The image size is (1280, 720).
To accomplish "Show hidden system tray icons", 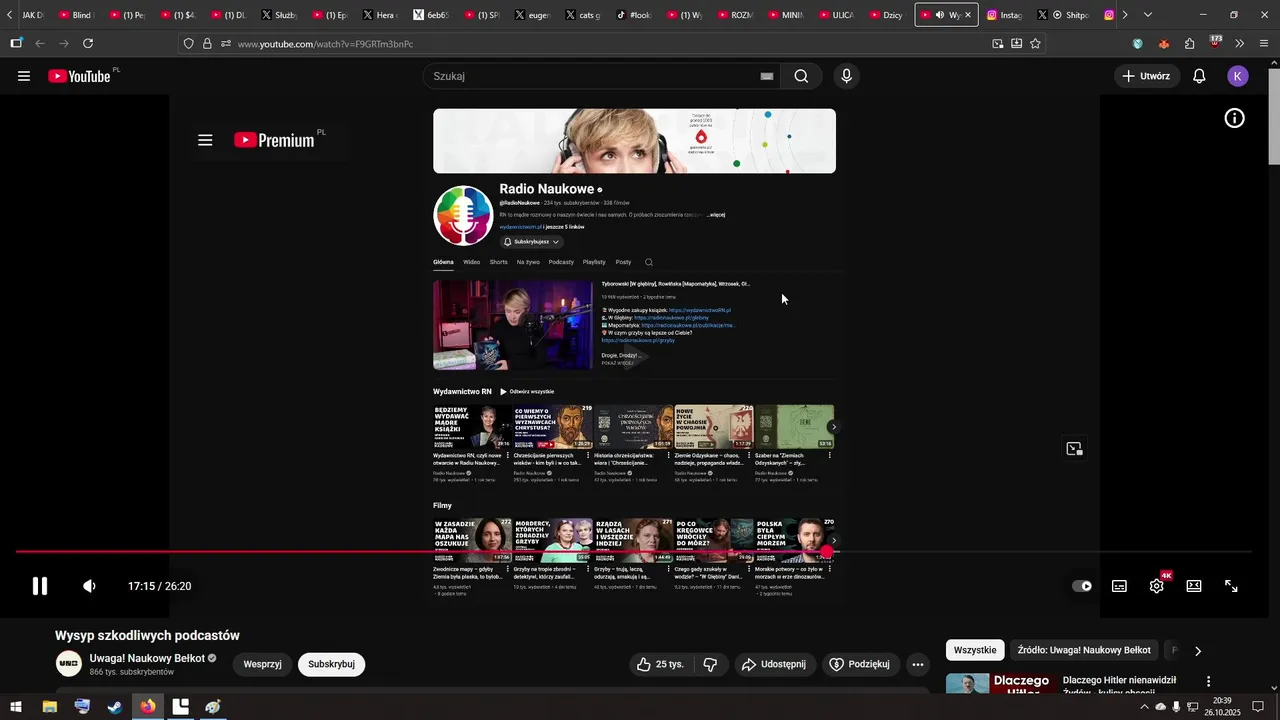I will (1144, 707).
